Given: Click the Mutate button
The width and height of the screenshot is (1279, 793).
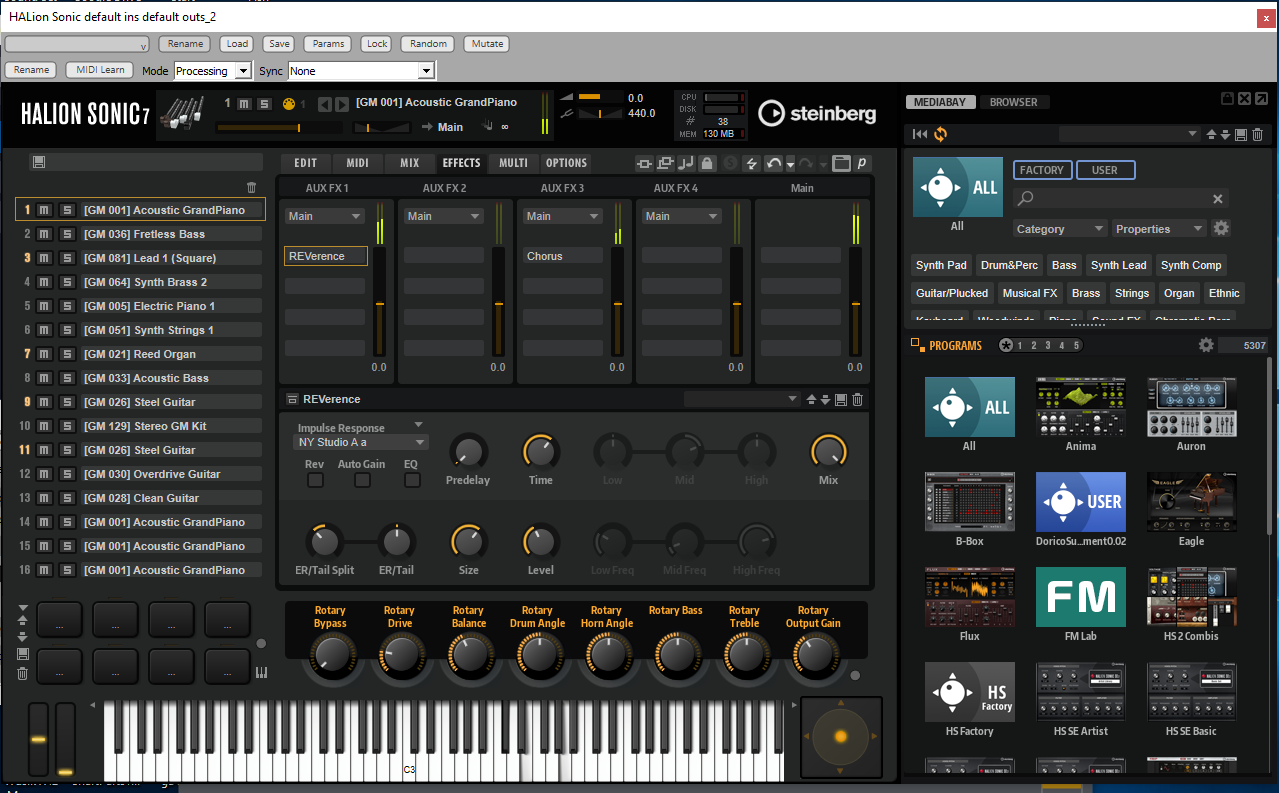Looking at the screenshot, I should tap(487, 44).
